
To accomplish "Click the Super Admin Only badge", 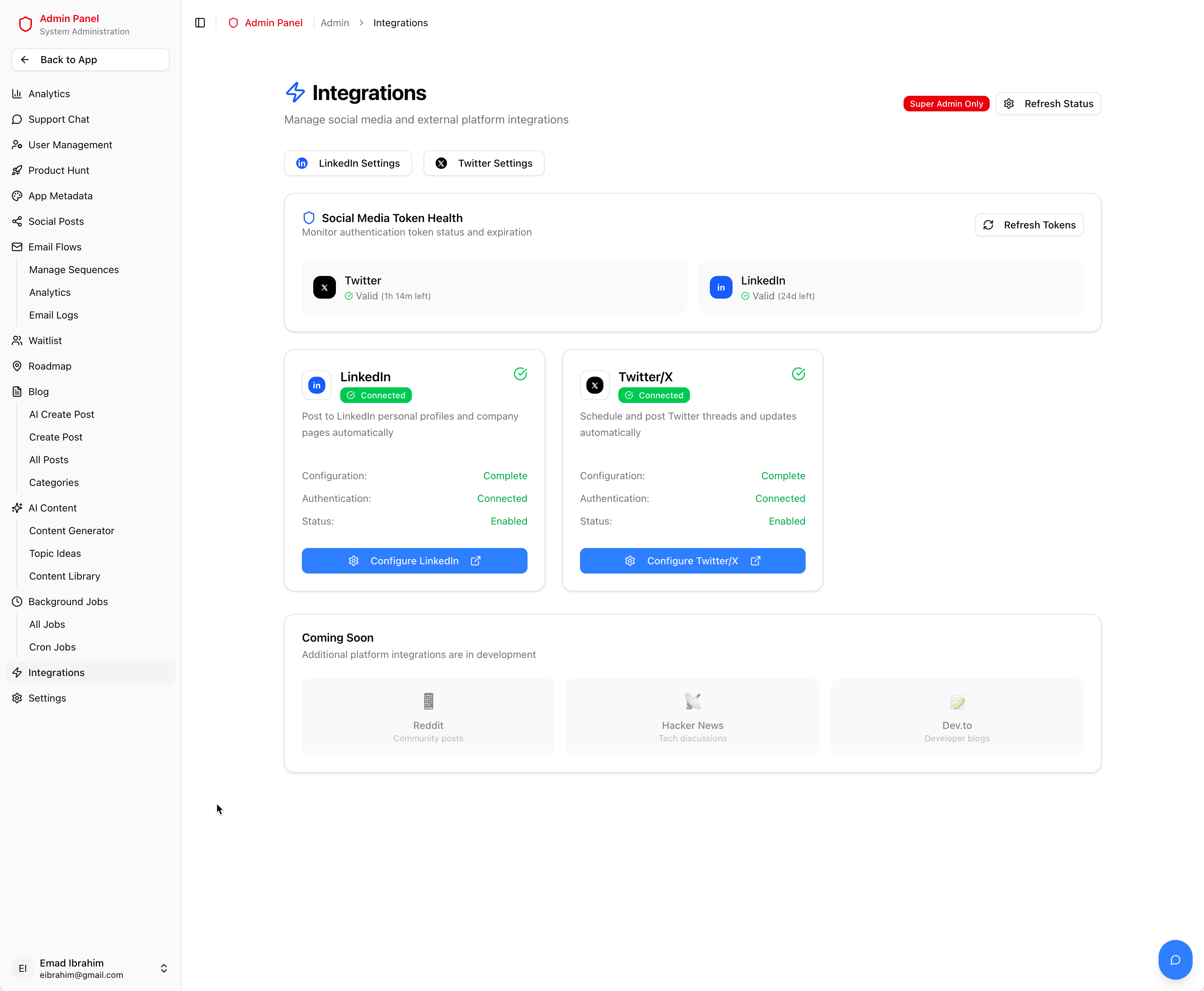I will coord(945,103).
